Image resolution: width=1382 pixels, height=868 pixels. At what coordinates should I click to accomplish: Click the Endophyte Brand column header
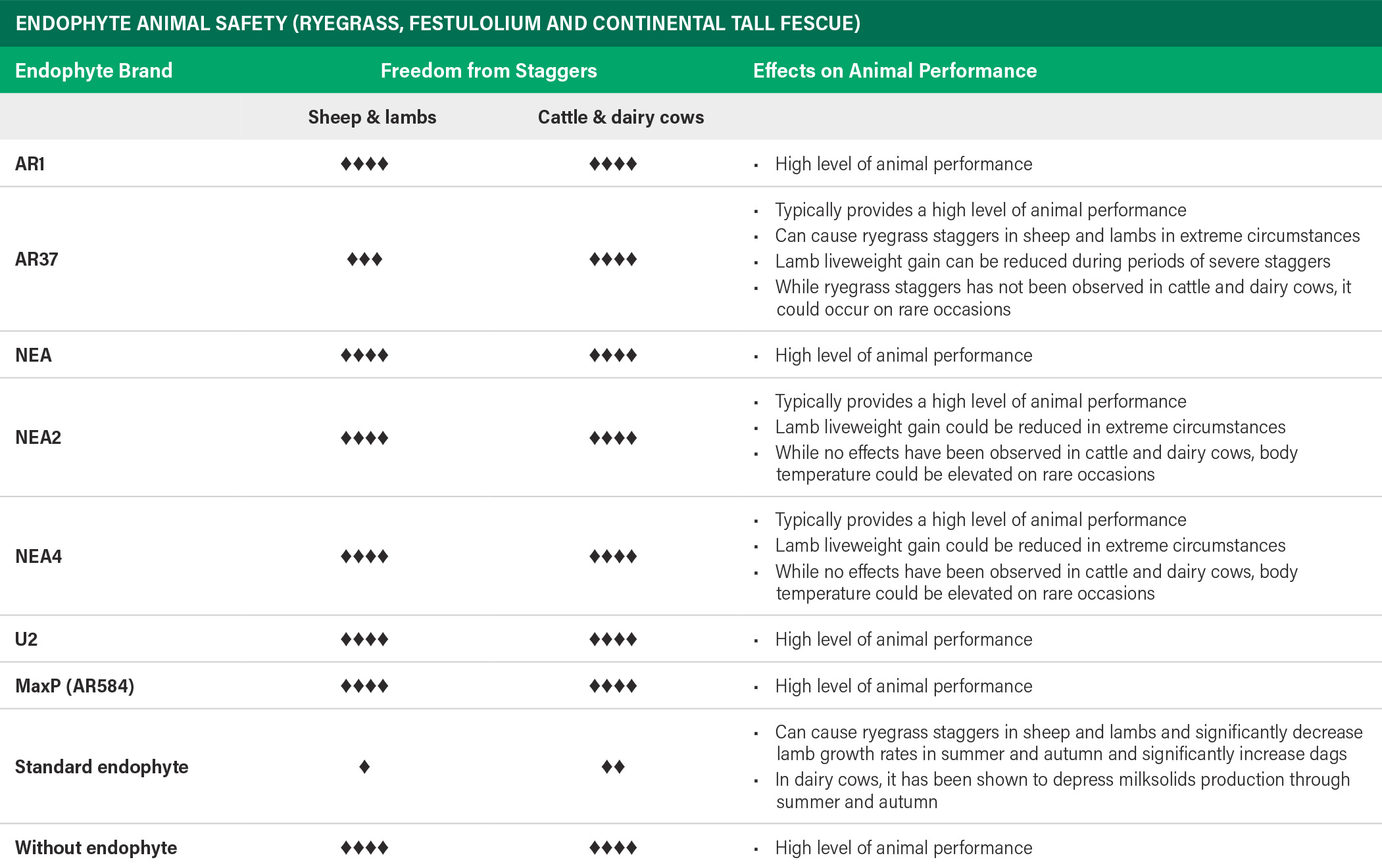pyautogui.click(x=93, y=70)
